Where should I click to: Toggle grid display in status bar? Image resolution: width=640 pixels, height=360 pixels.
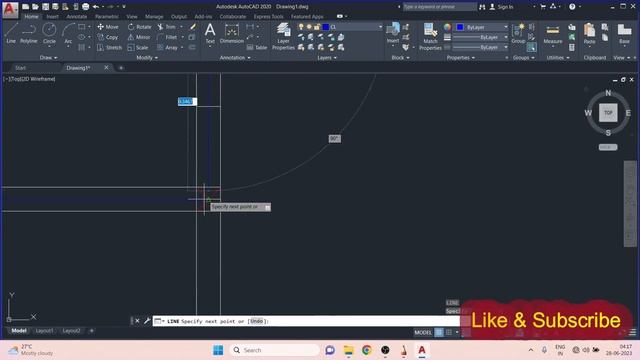click(x=439, y=332)
